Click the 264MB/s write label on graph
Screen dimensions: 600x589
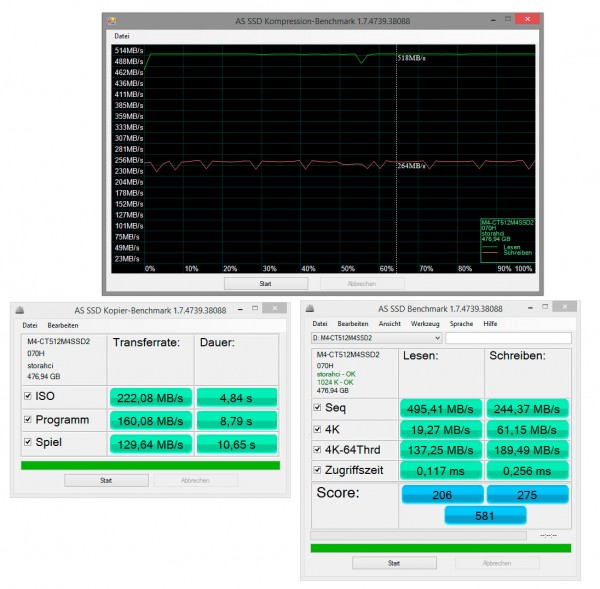pyautogui.click(x=411, y=165)
